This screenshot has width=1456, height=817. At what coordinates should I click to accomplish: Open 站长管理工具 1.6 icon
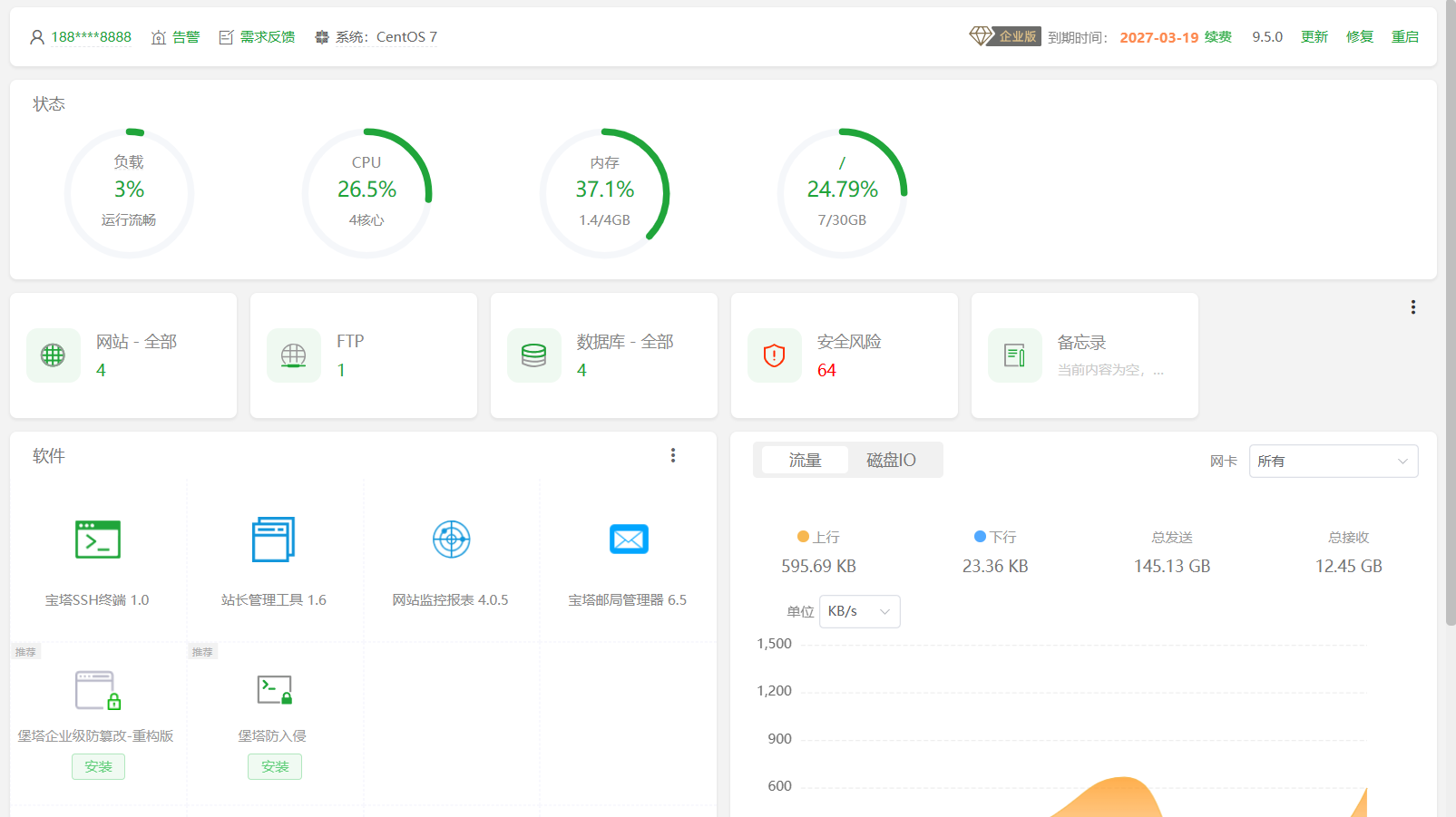(x=274, y=540)
